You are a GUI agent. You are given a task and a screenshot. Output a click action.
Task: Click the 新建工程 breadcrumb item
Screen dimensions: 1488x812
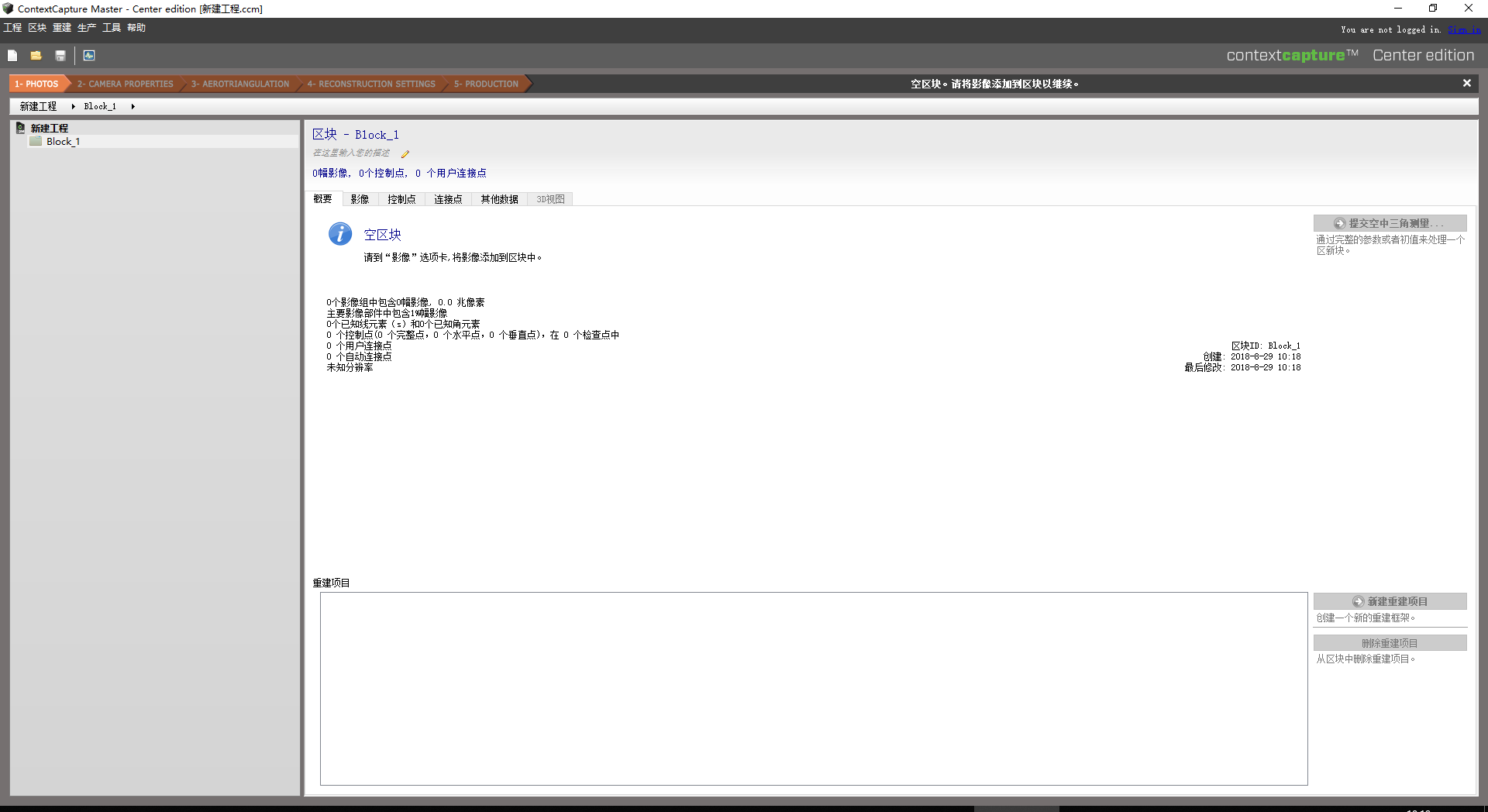[39, 106]
